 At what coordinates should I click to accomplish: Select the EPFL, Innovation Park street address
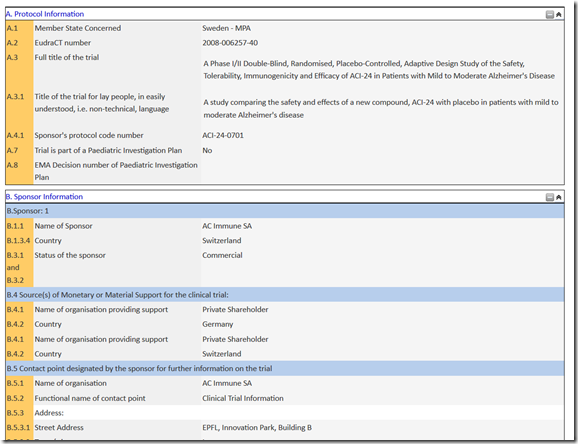point(257,428)
